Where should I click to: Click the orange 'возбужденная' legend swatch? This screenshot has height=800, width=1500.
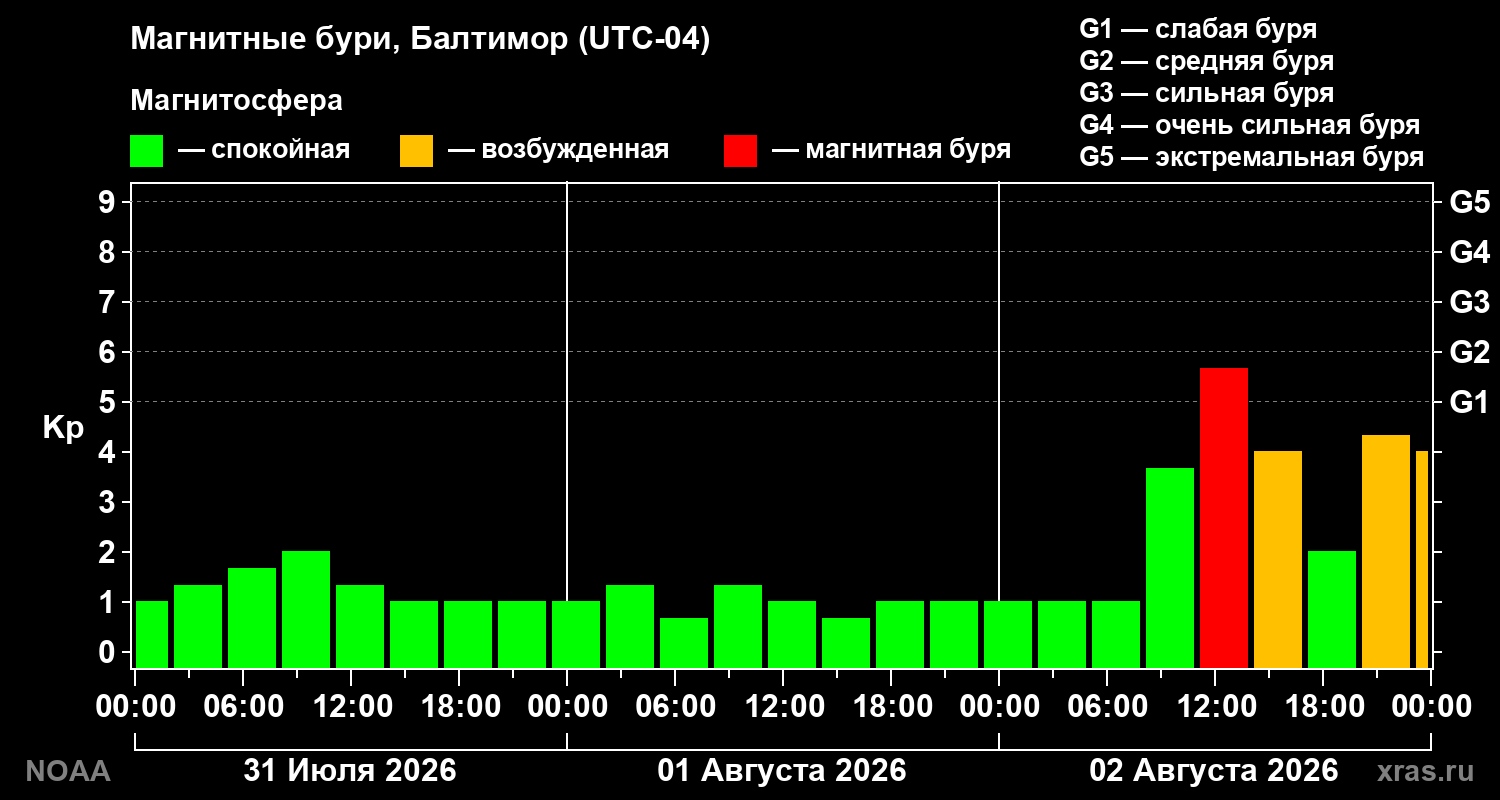[416, 151]
